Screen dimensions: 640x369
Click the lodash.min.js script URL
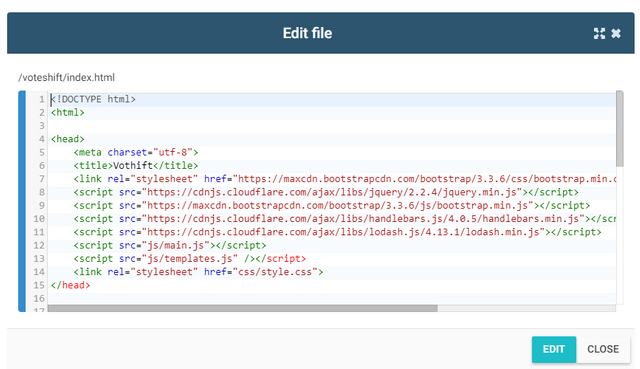pyautogui.click(x=343, y=232)
